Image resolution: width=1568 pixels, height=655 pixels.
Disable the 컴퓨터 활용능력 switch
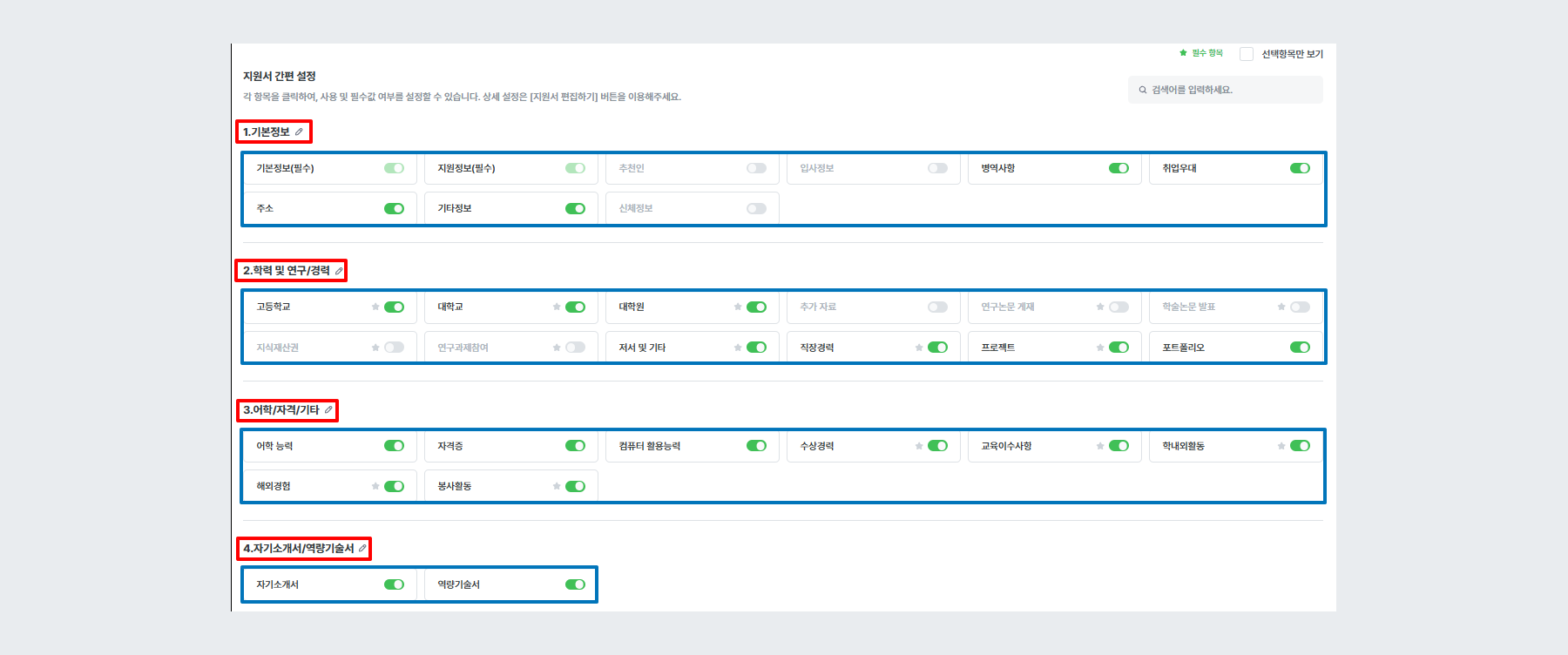coord(757,446)
